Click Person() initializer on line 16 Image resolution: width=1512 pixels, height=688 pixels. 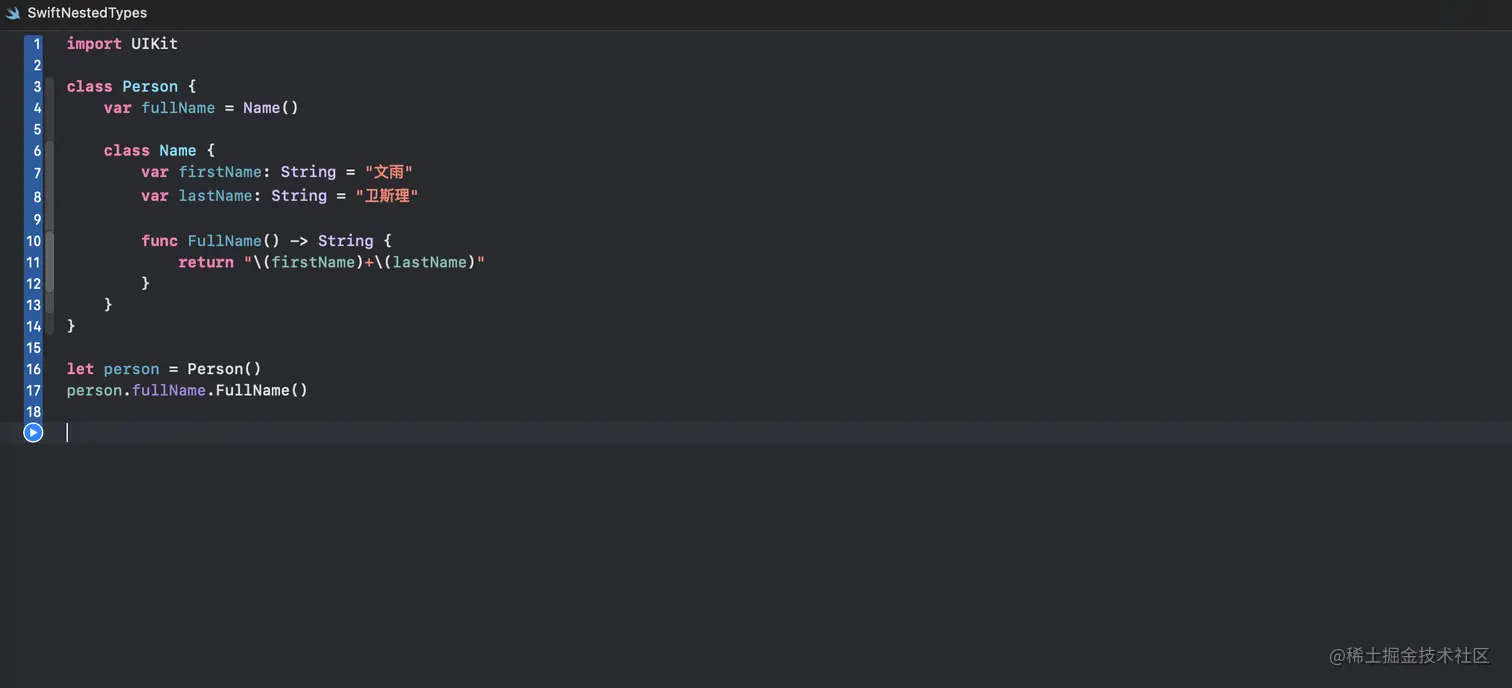(224, 369)
